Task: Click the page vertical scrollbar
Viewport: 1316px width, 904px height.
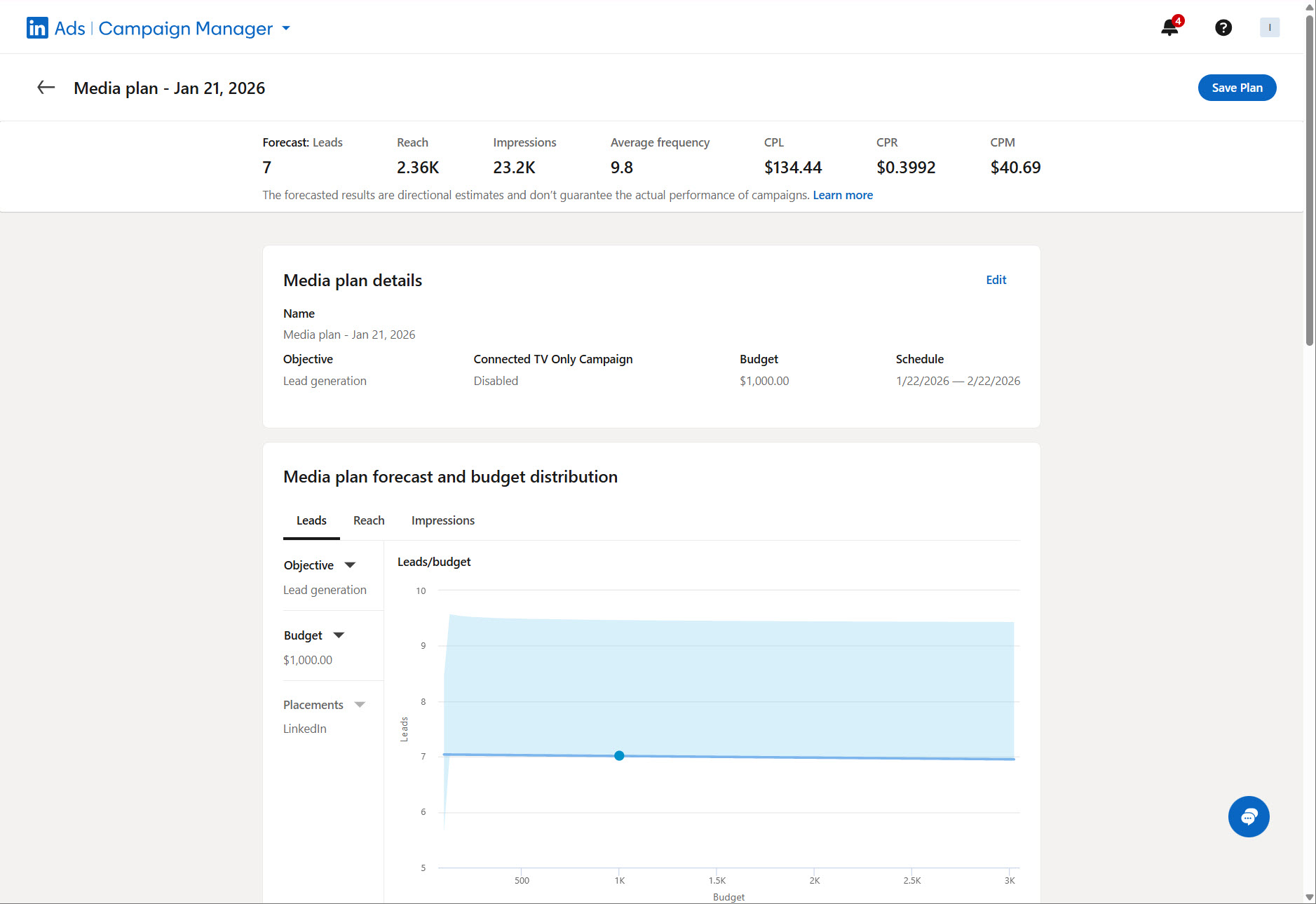Action: [1309, 182]
